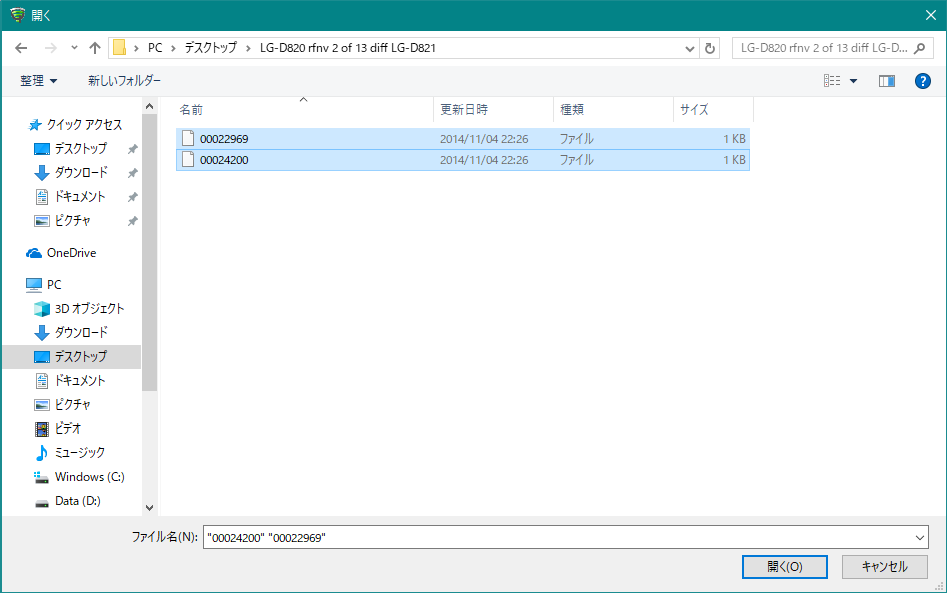
Task: Refresh the folder listing
Action: tap(710, 48)
